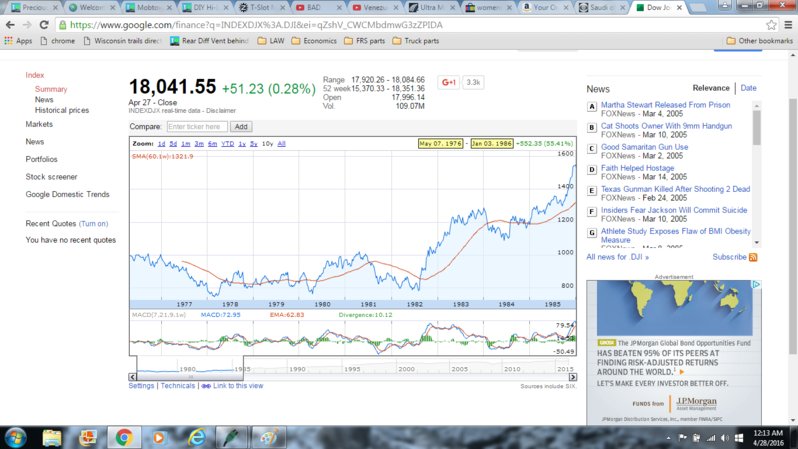The width and height of the screenshot is (798, 449).
Task: Open File Explorer from taskbar
Action: (52, 437)
